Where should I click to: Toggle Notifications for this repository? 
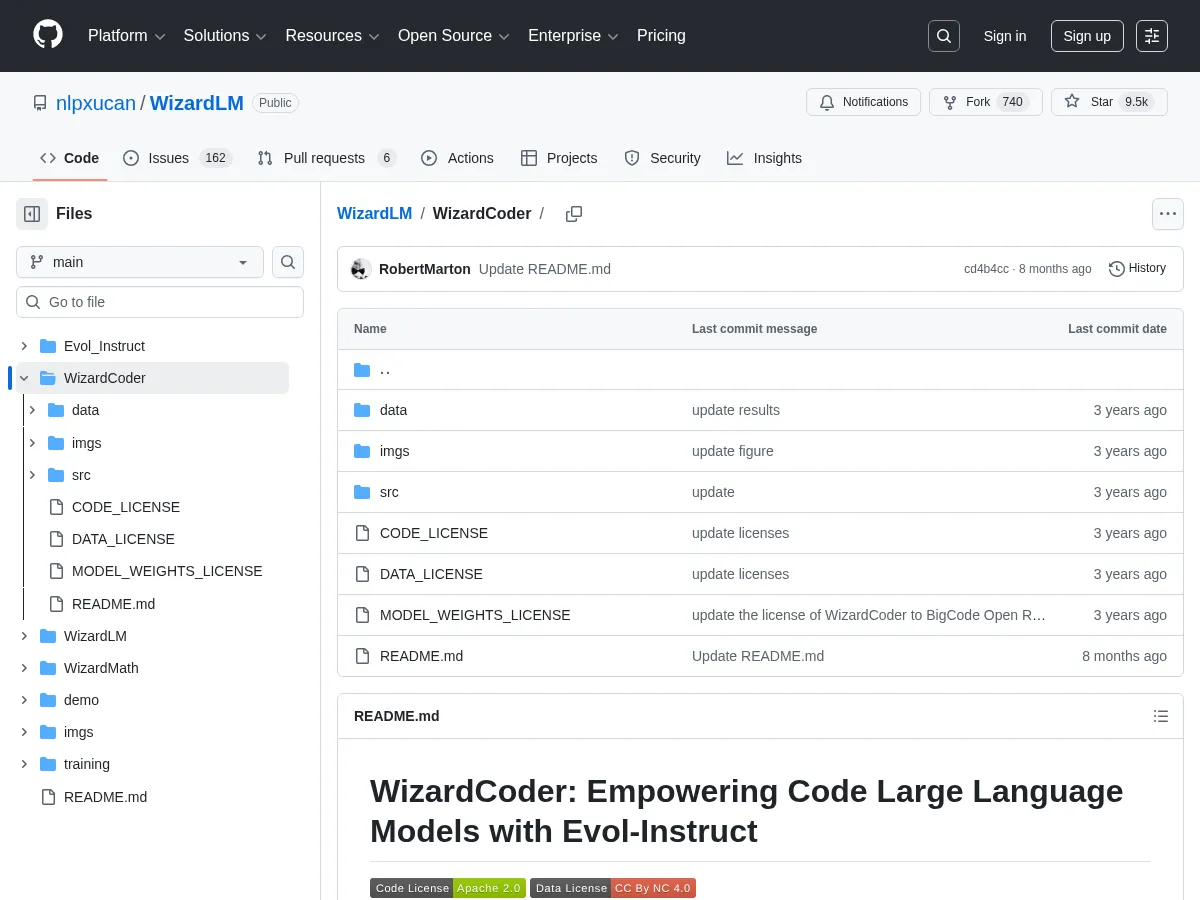[x=863, y=102]
